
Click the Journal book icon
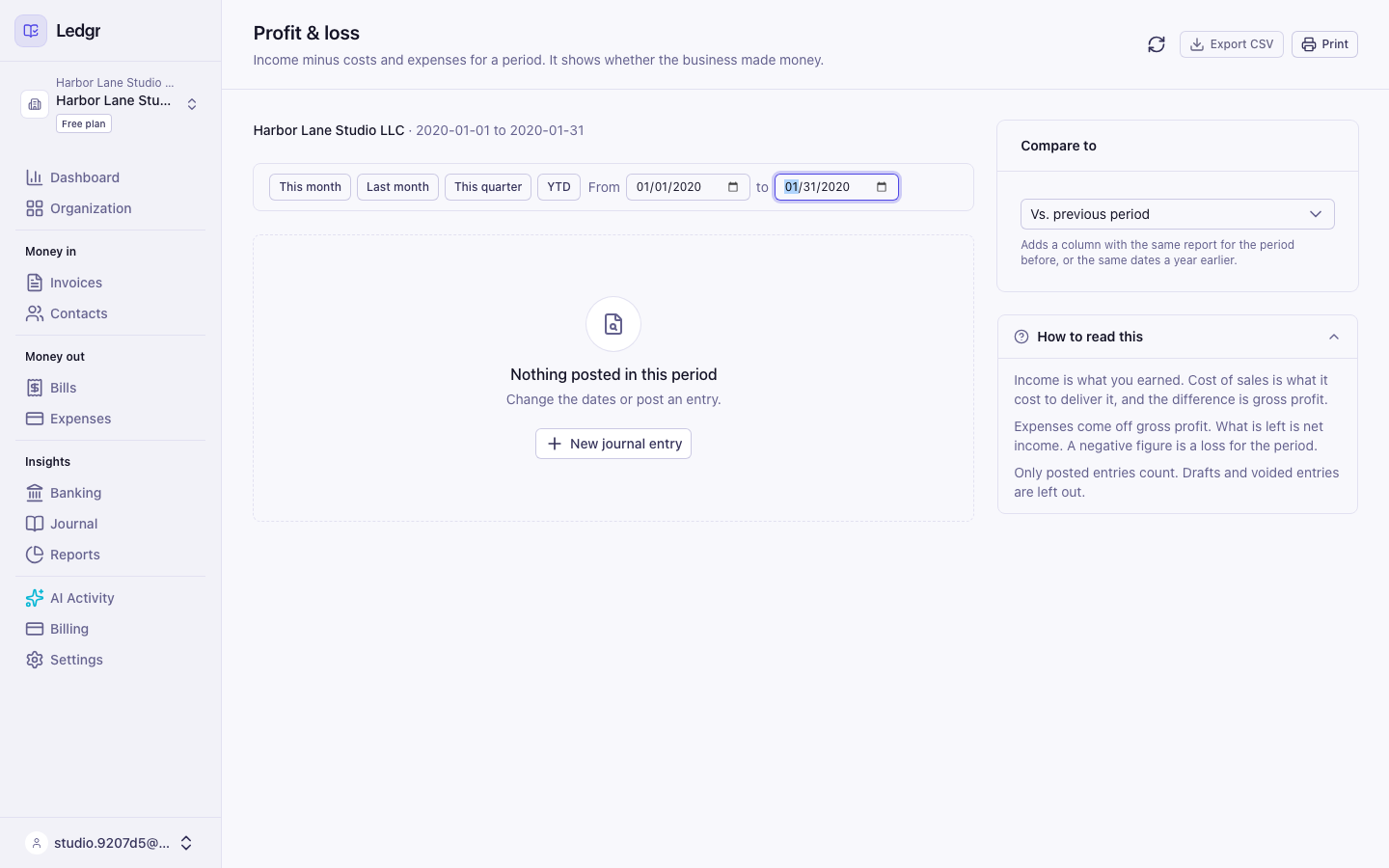click(35, 524)
